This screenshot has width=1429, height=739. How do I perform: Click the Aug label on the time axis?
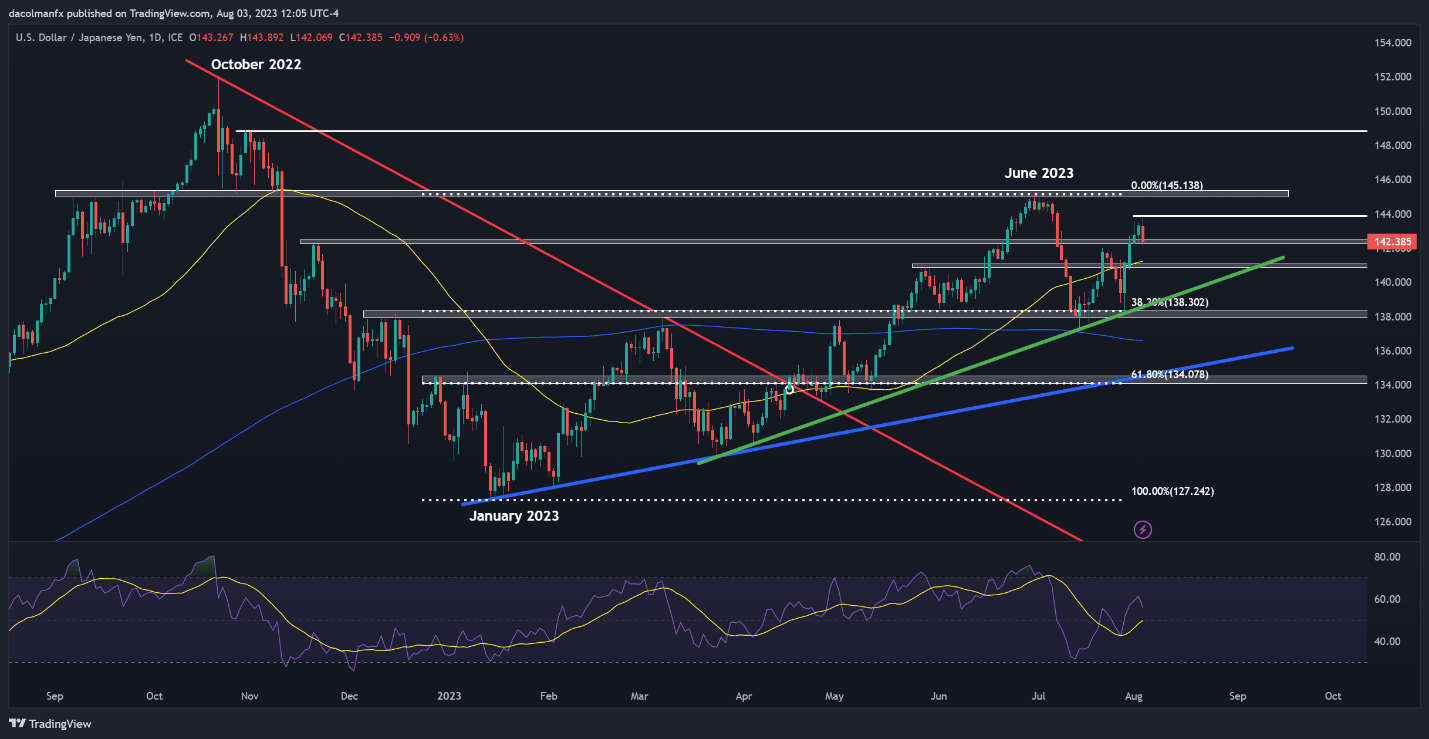pyautogui.click(x=1134, y=694)
